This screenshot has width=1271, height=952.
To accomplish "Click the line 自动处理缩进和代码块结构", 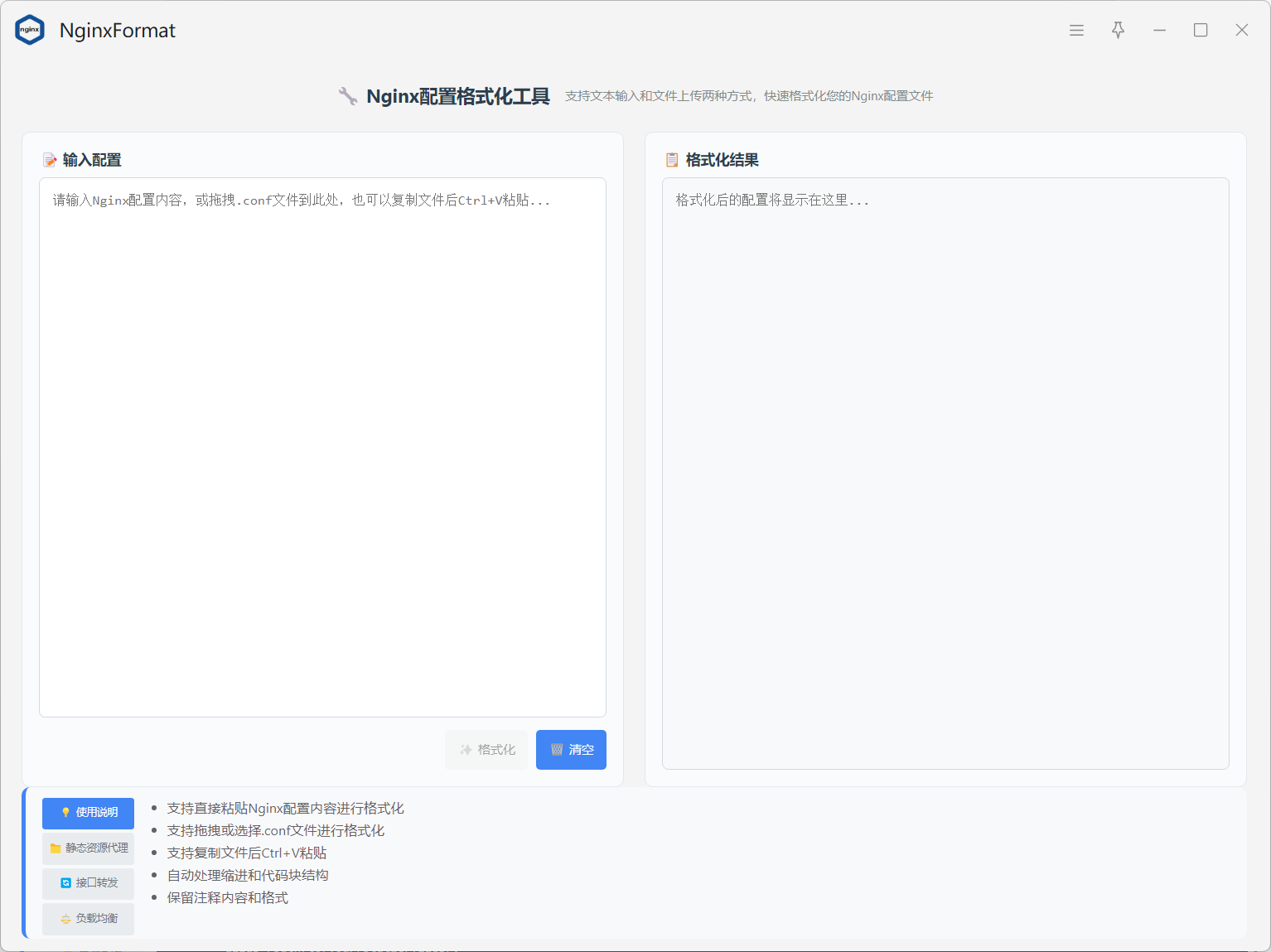I will click(x=248, y=875).
